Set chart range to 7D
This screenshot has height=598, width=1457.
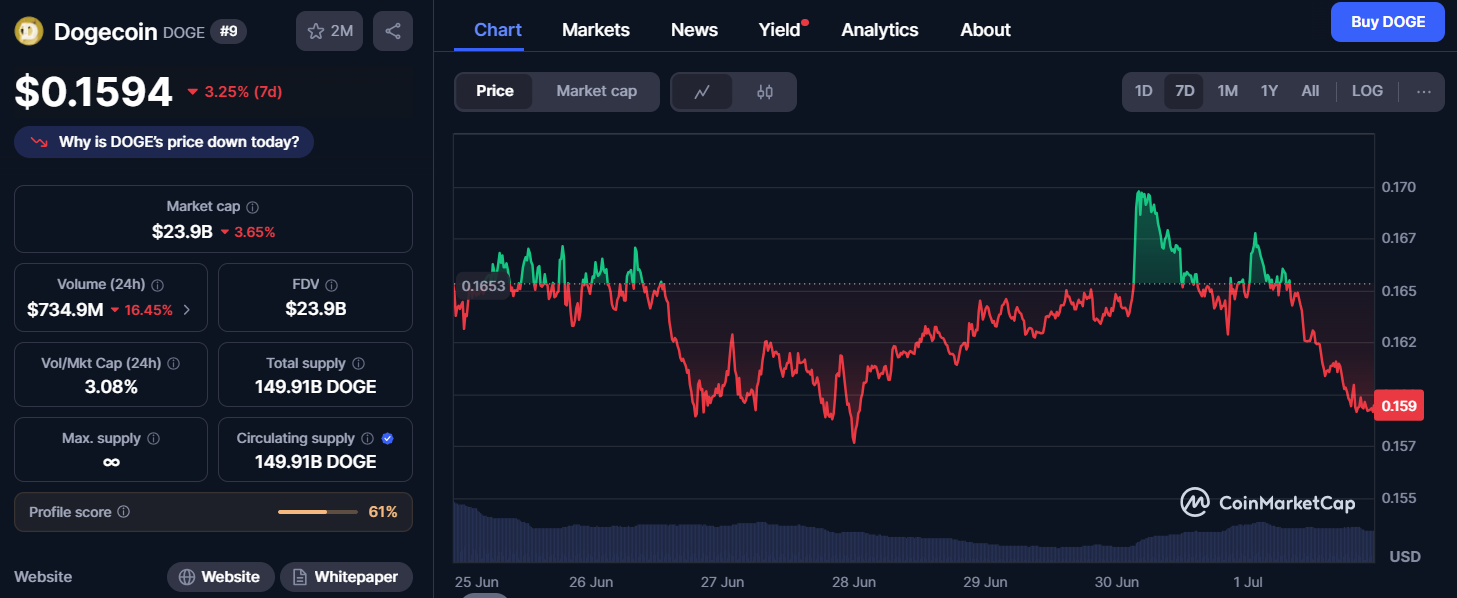pos(1184,91)
